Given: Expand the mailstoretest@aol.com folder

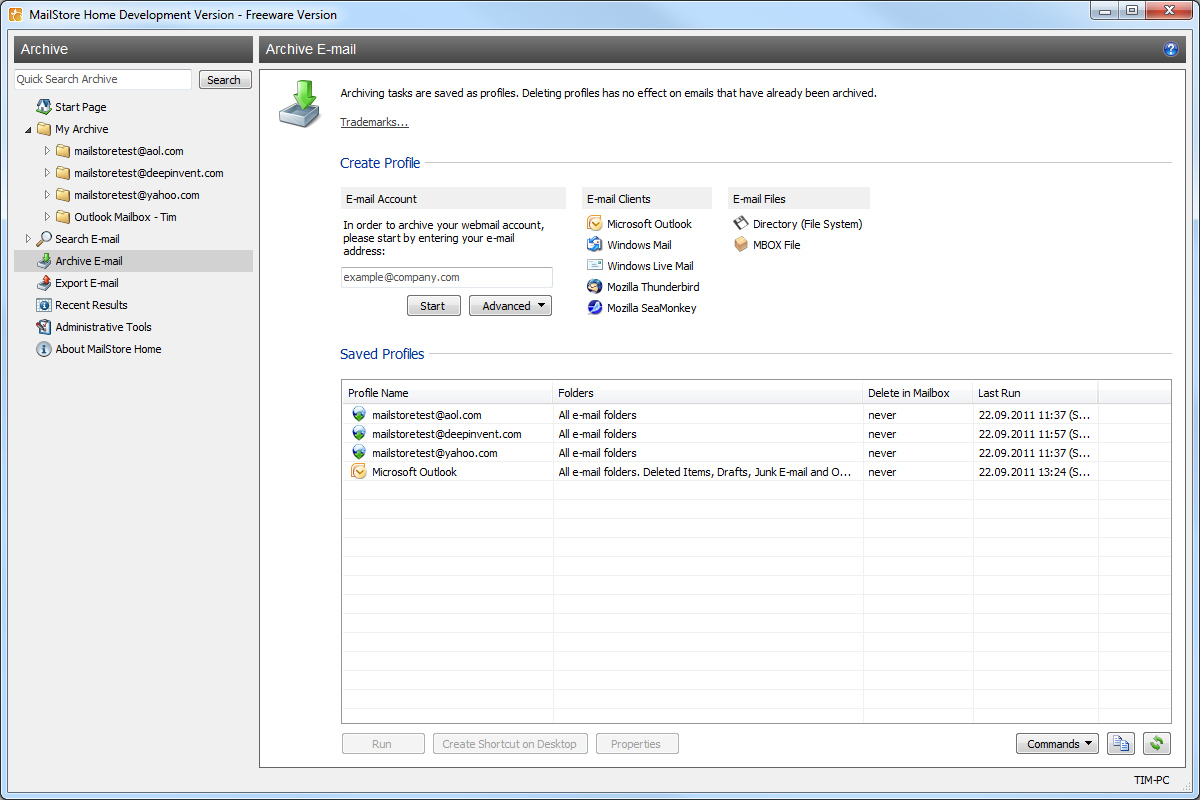Looking at the screenshot, I should tap(46, 150).
